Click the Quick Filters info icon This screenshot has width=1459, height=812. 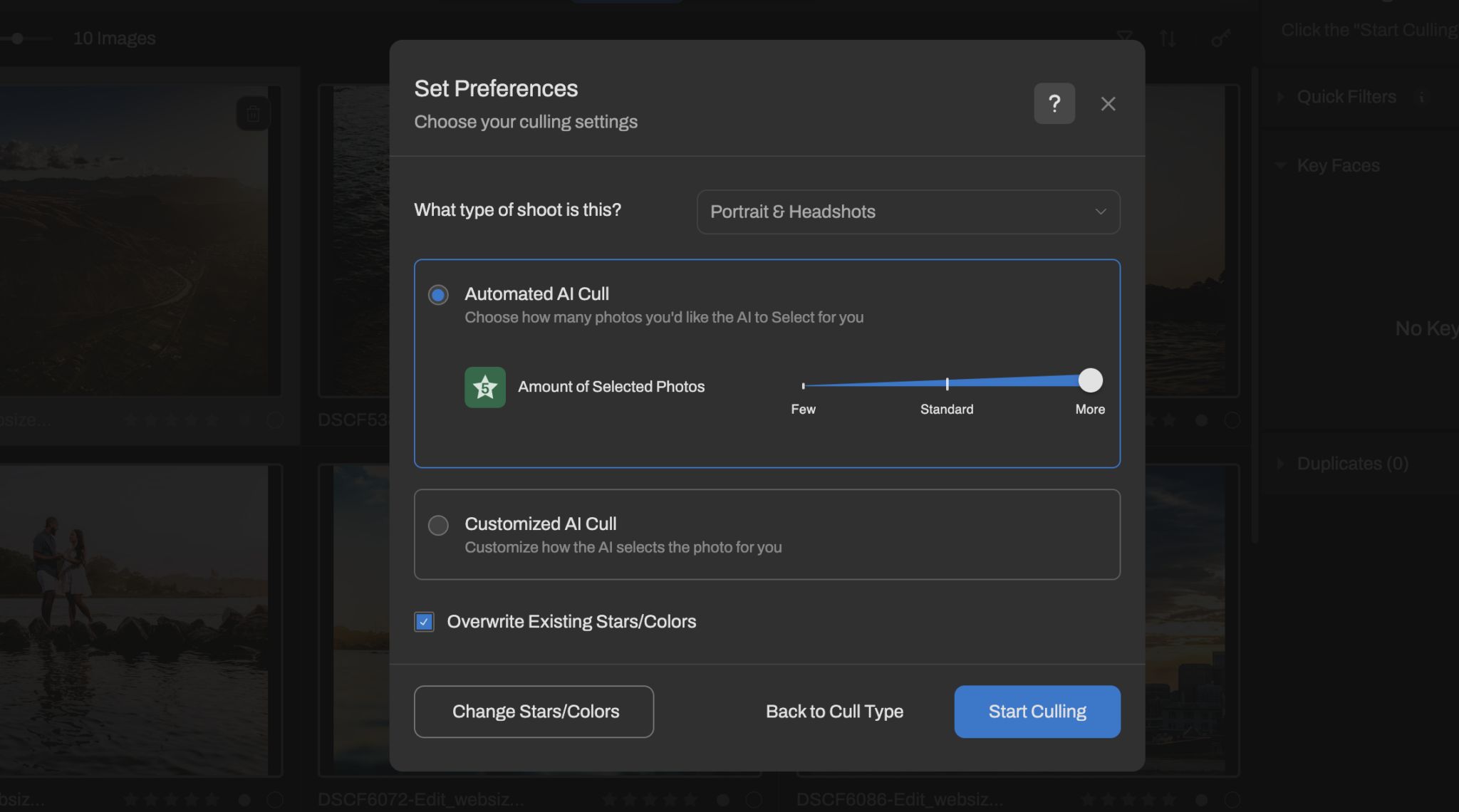1421,97
